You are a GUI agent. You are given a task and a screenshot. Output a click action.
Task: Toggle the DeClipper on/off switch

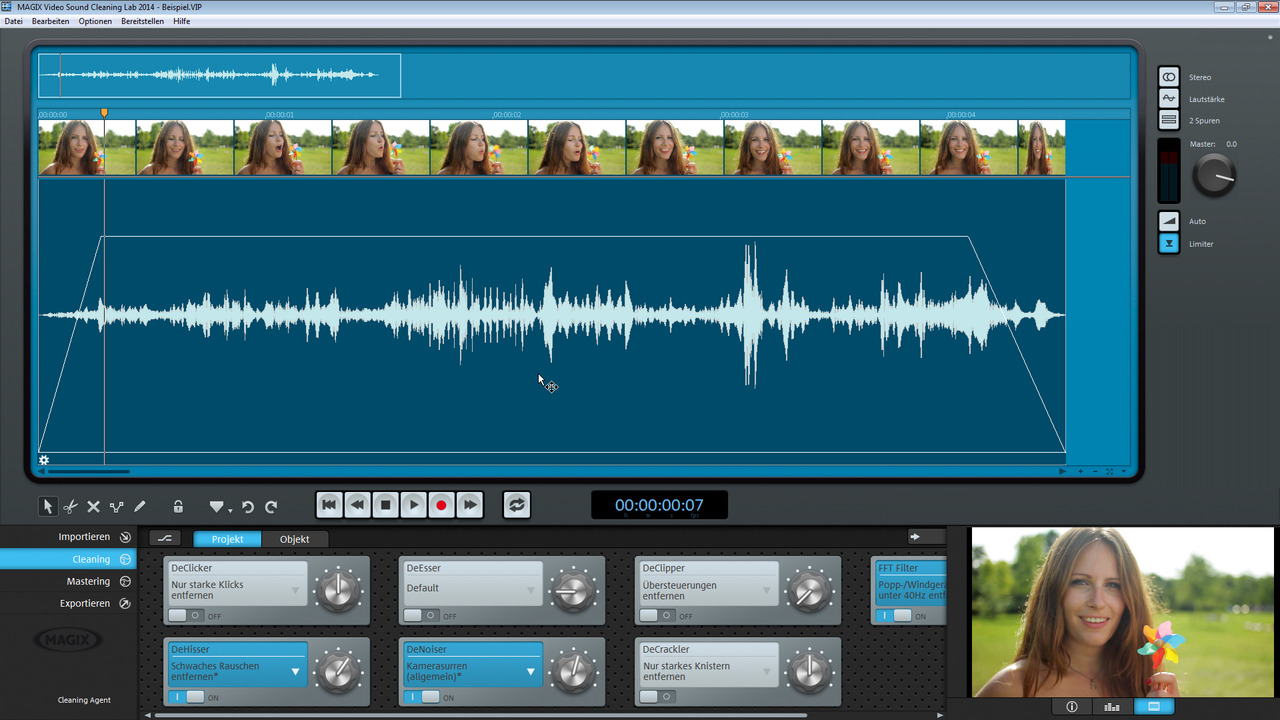[657, 616]
